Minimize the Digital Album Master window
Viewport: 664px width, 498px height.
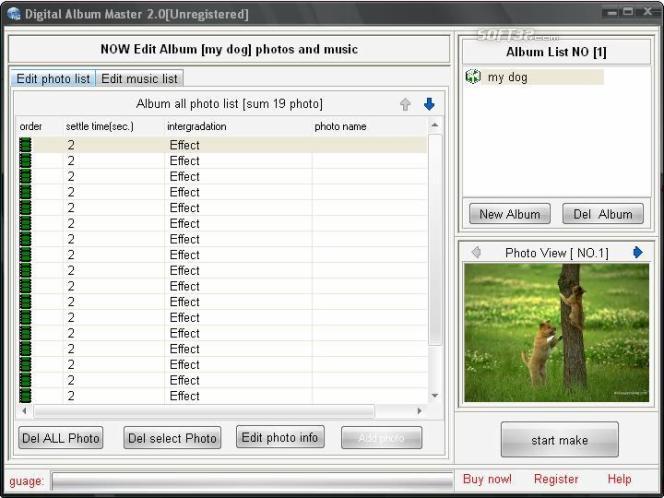tap(612, 13)
